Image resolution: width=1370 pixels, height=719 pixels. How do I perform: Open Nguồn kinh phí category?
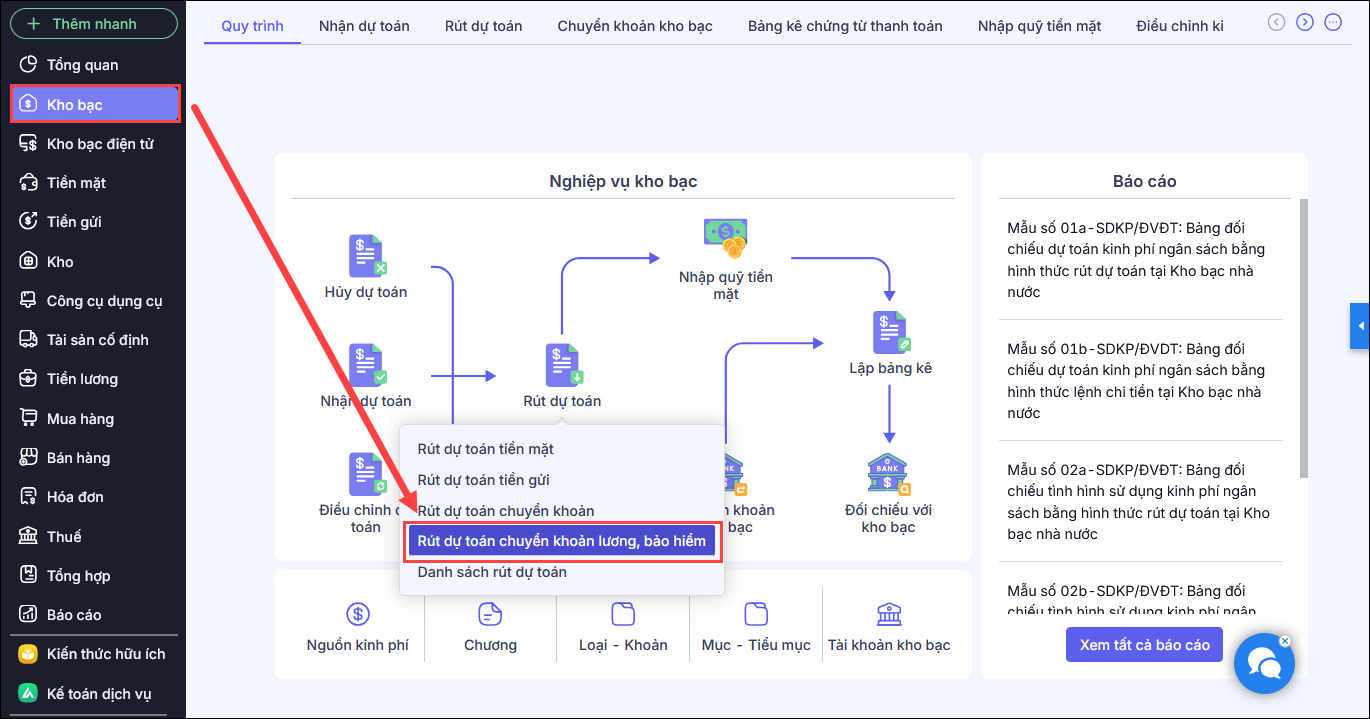(x=358, y=627)
